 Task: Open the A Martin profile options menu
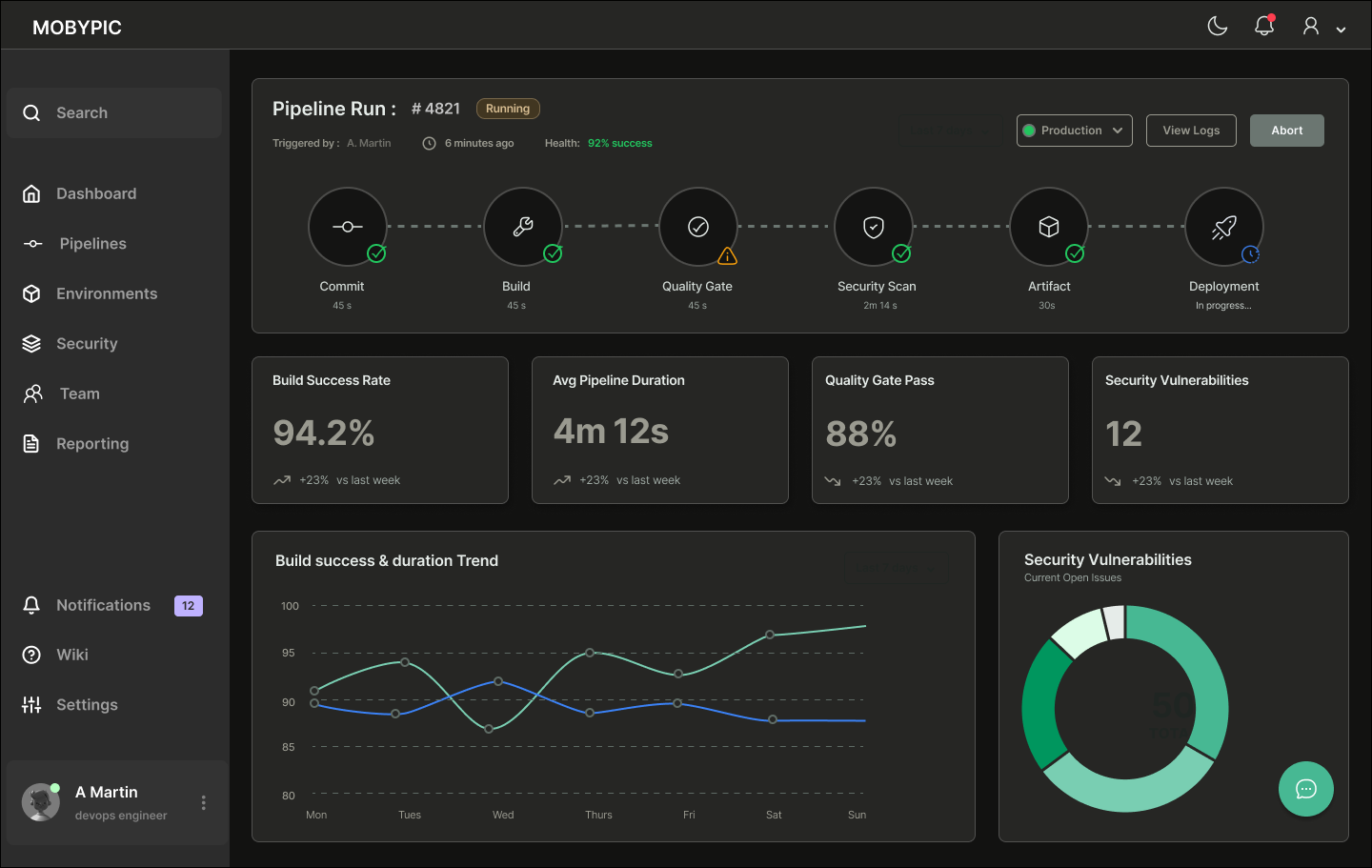click(x=203, y=803)
